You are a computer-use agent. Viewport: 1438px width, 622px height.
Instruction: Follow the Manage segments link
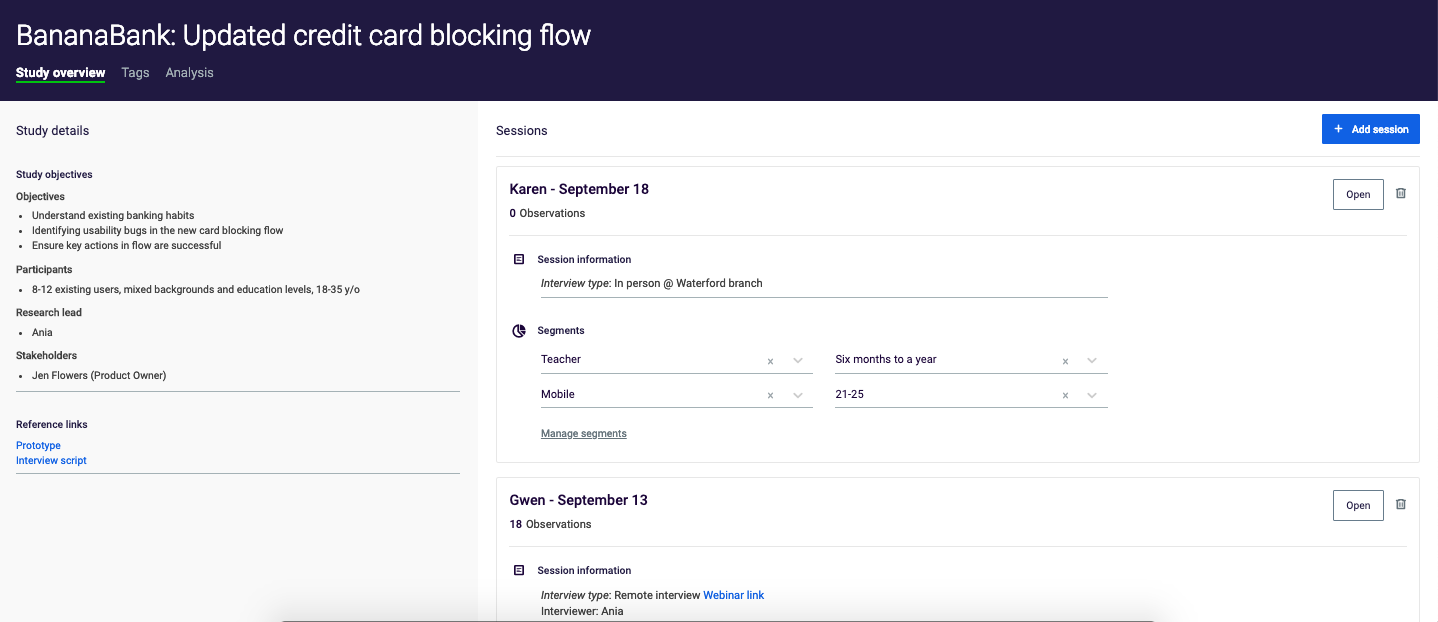click(x=584, y=434)
